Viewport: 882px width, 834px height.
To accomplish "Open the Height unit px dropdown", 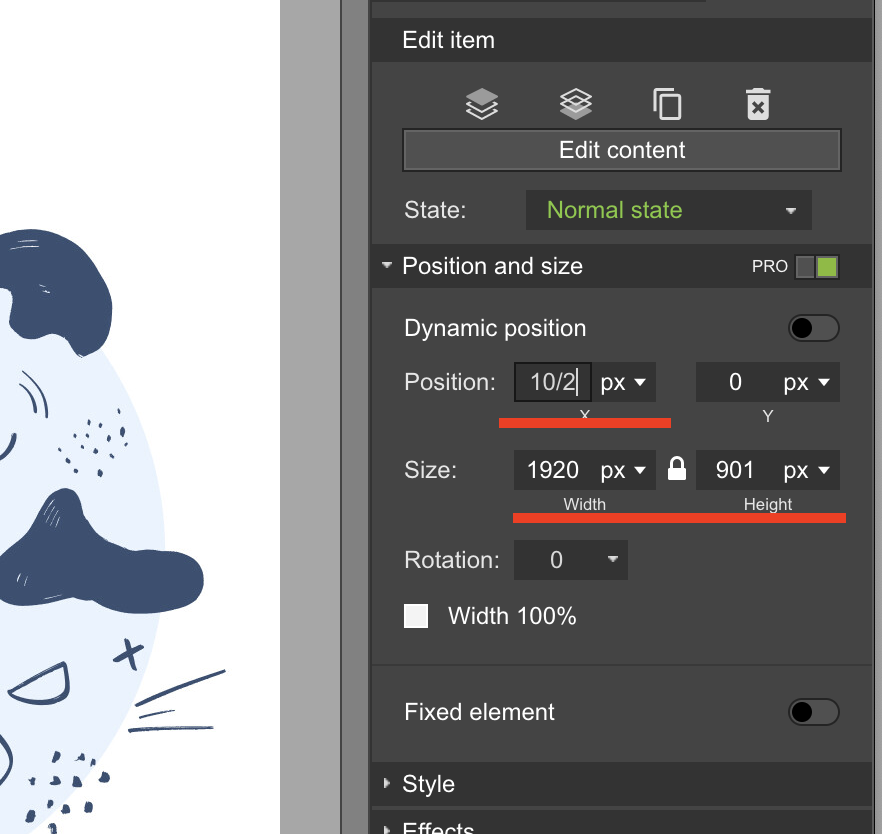I will (x=808, y=470).
